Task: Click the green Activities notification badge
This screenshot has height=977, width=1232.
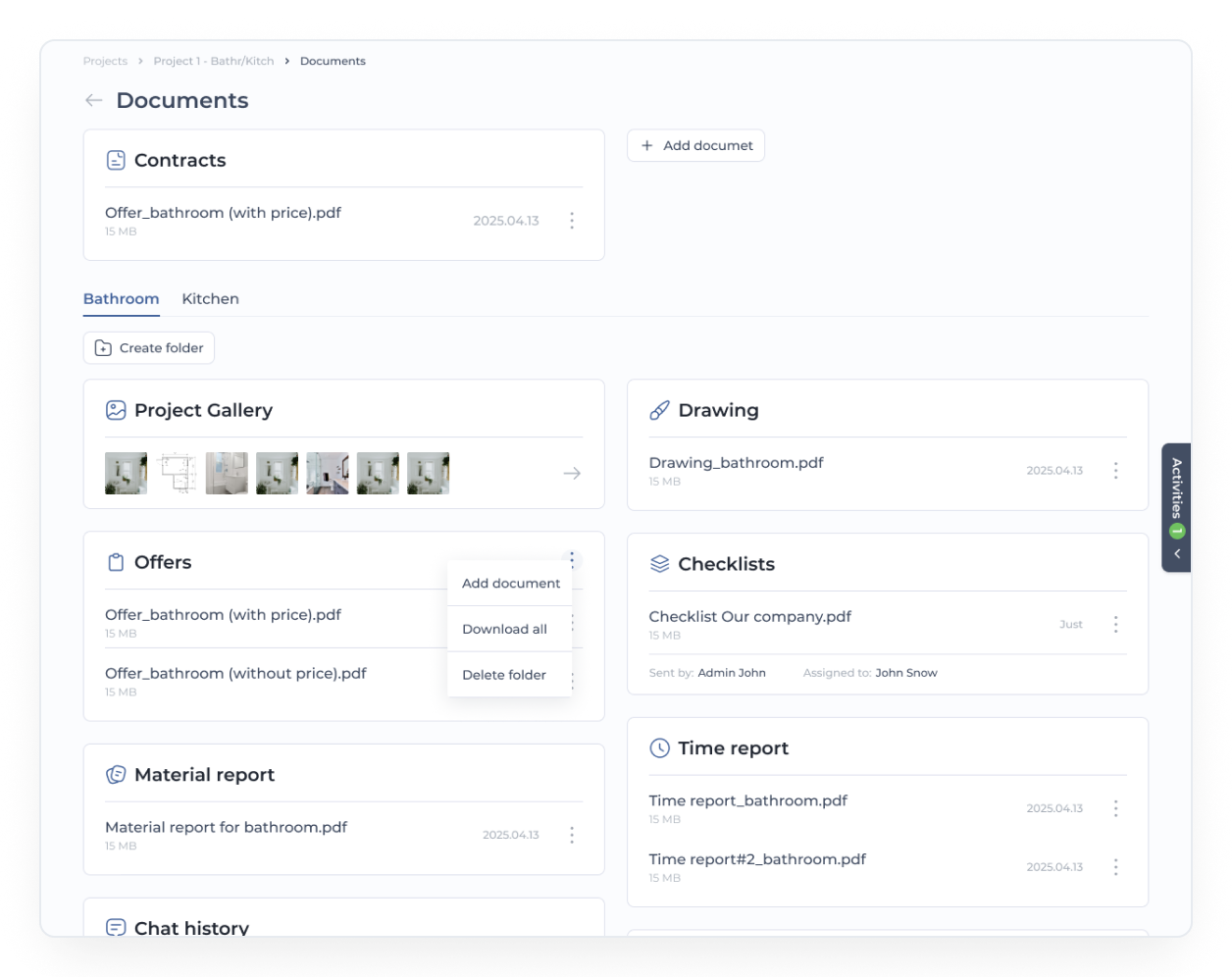Action: tap(1177, 532)
